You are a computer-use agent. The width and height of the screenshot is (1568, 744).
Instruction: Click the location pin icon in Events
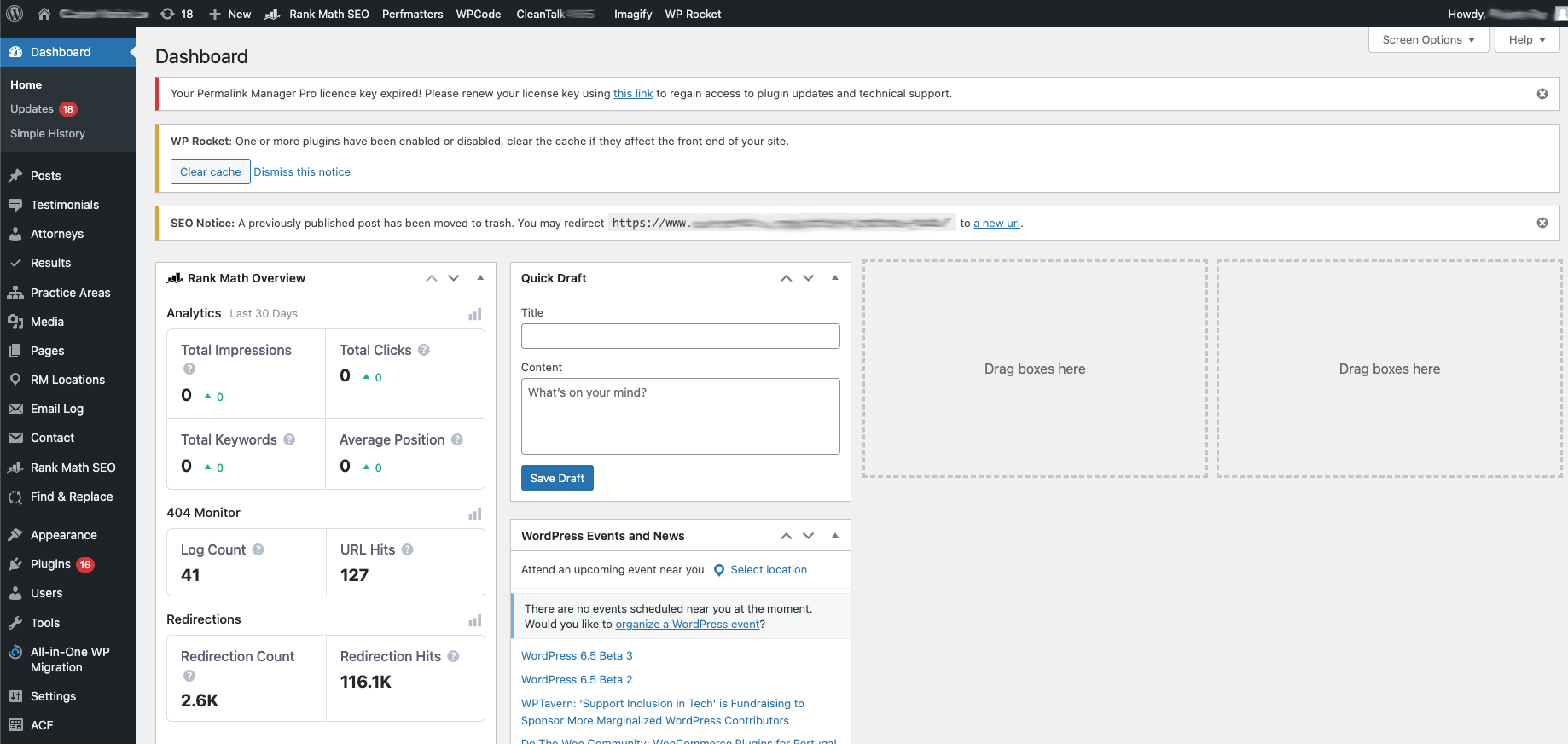[x=719, y=570]
